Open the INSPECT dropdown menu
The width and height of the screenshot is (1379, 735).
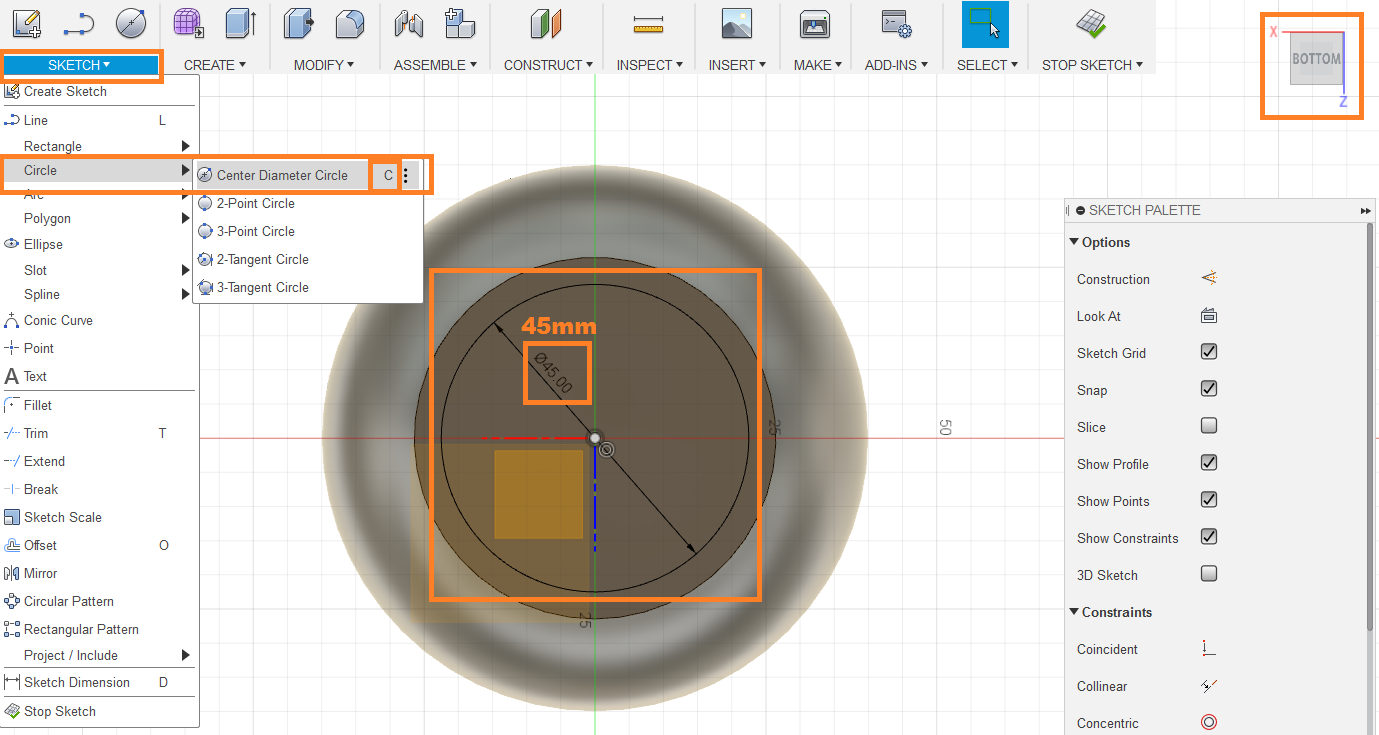[650, 65]
